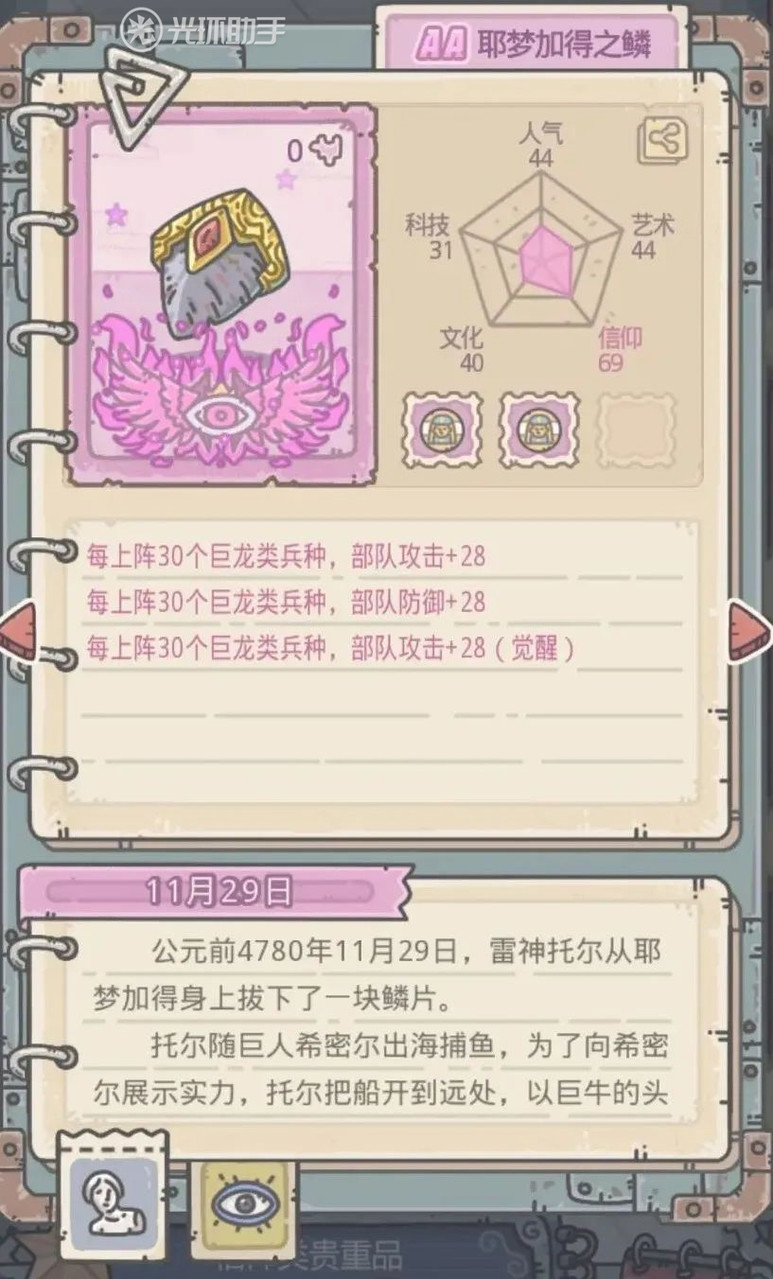Screen dimensions: 773x1279
Task: Tap the 人气 44 stat label
Action: click(x=541, y=144)
